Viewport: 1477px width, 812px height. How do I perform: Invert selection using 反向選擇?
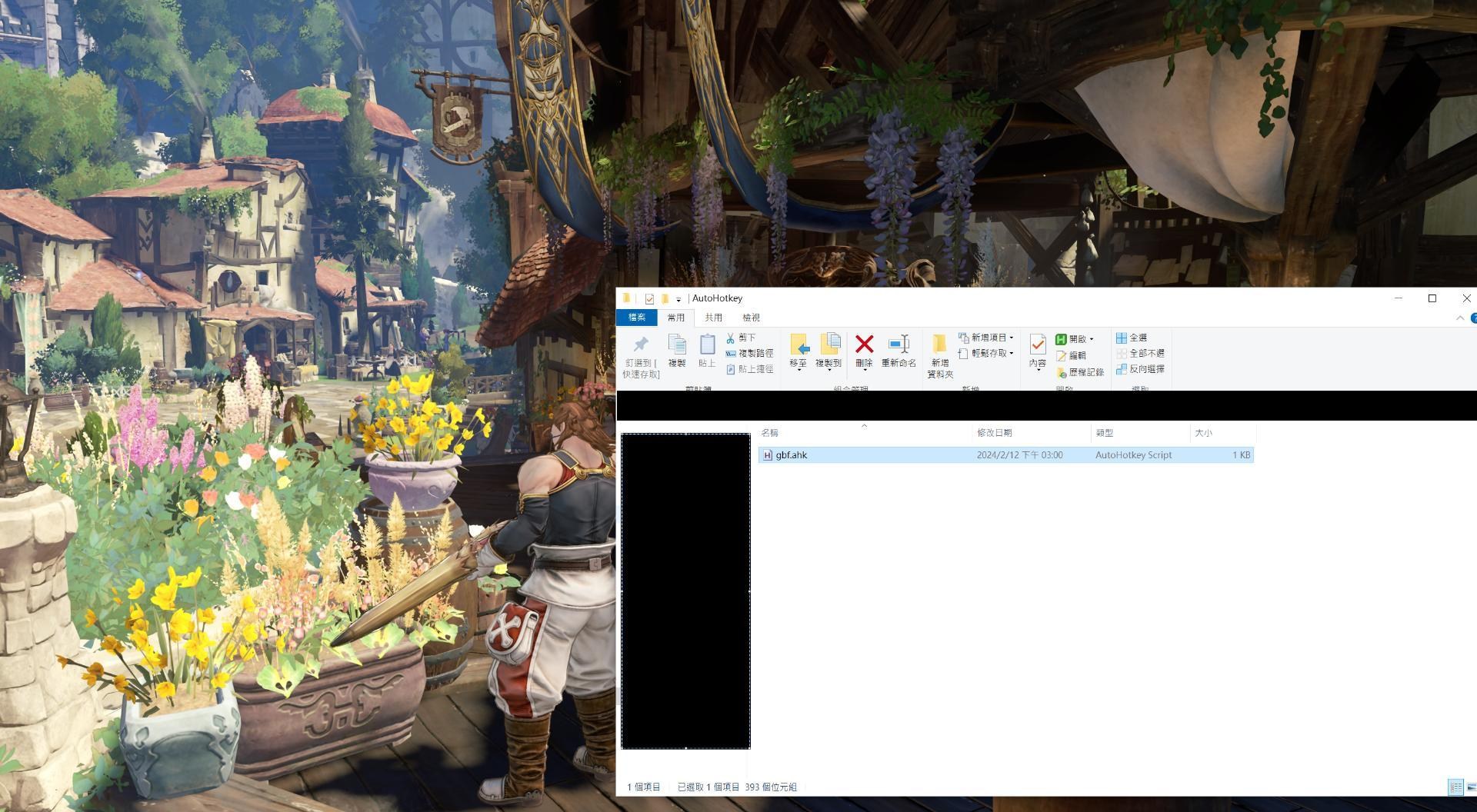tap(1140, 369)
